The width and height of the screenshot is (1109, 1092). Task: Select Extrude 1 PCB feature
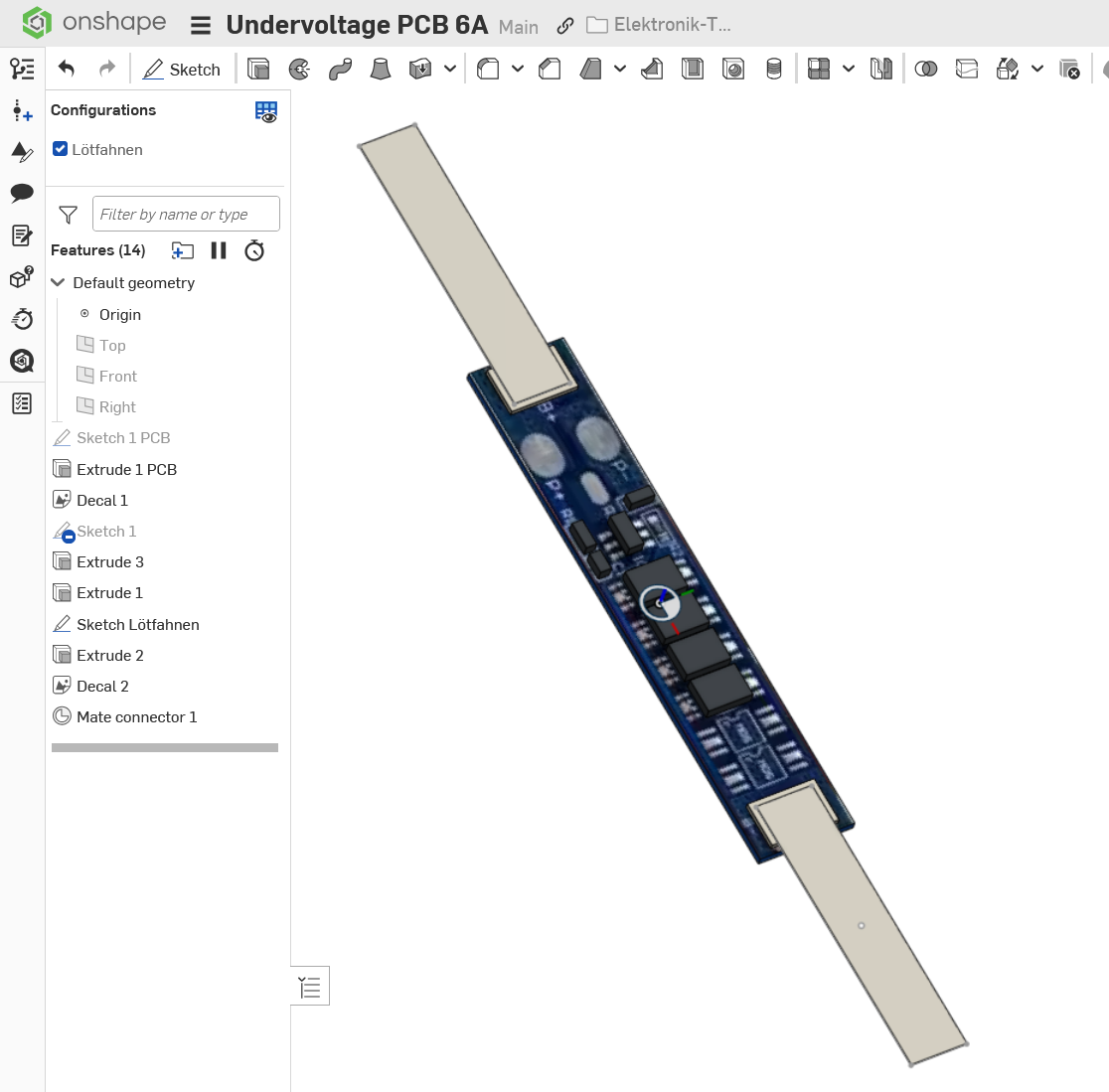tap(114, 470)
